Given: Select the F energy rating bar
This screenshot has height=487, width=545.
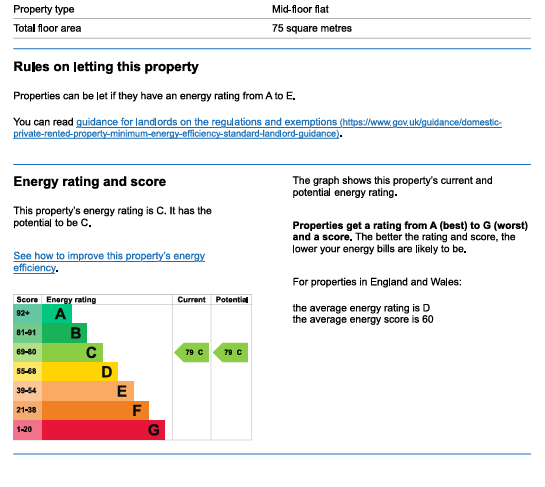Looking at the screenshot, I should tap(96, 410).
